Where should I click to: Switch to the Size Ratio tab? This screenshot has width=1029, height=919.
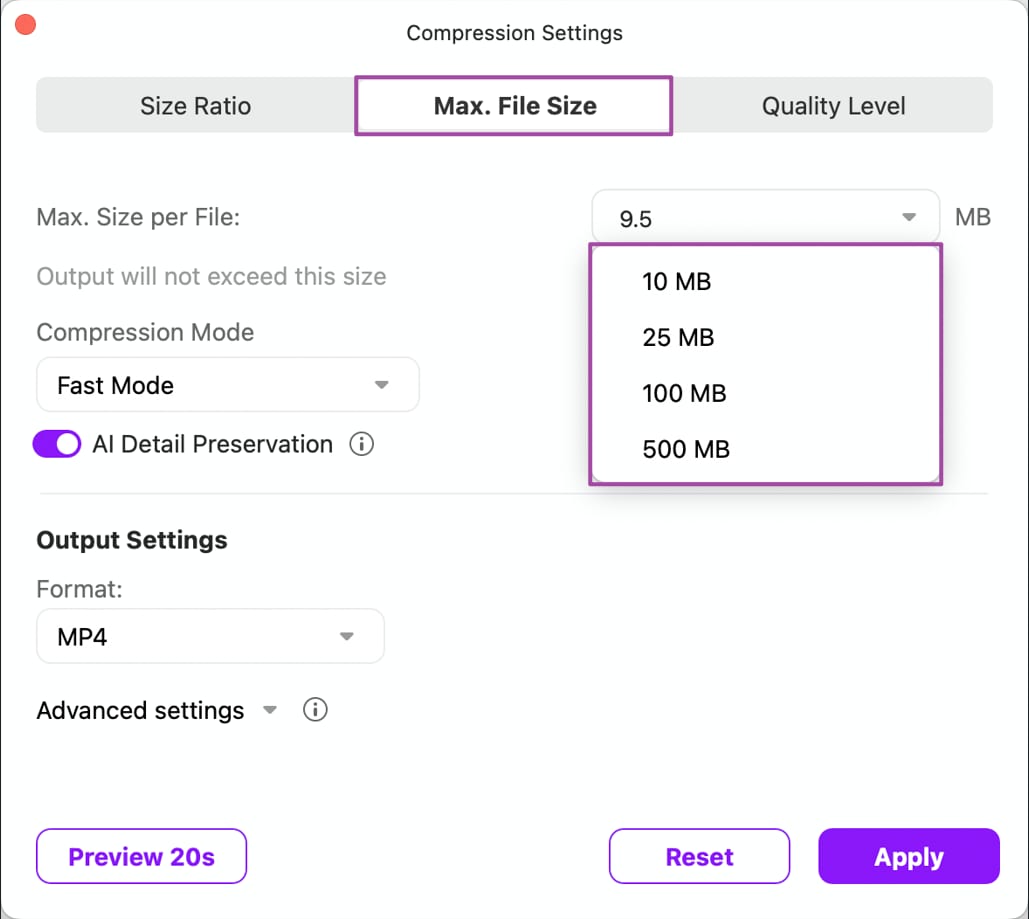pyautogui.click(x=196, y=106)
